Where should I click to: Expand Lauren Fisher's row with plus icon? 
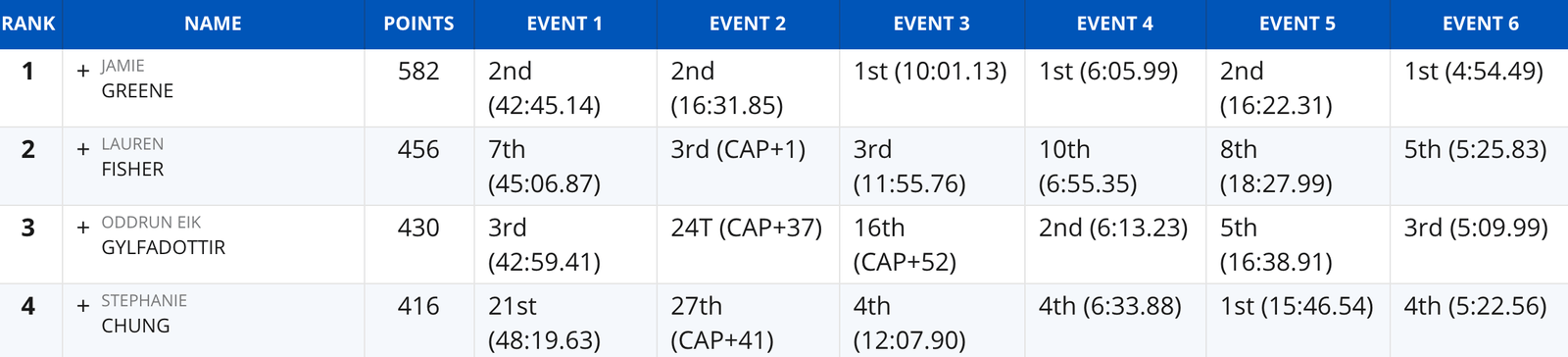(83, 150)
